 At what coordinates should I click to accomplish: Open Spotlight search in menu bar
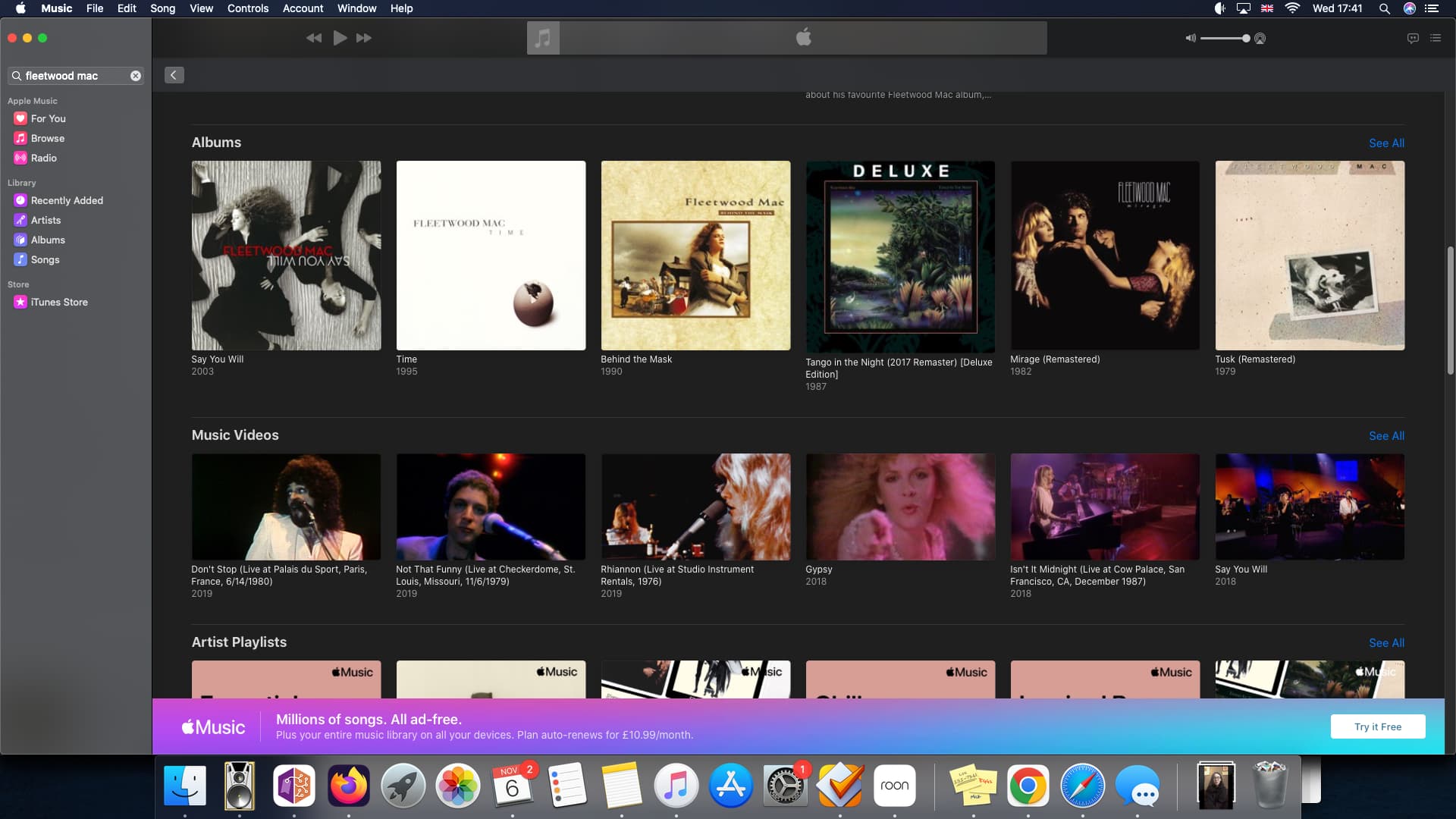tap(1384, 8)
